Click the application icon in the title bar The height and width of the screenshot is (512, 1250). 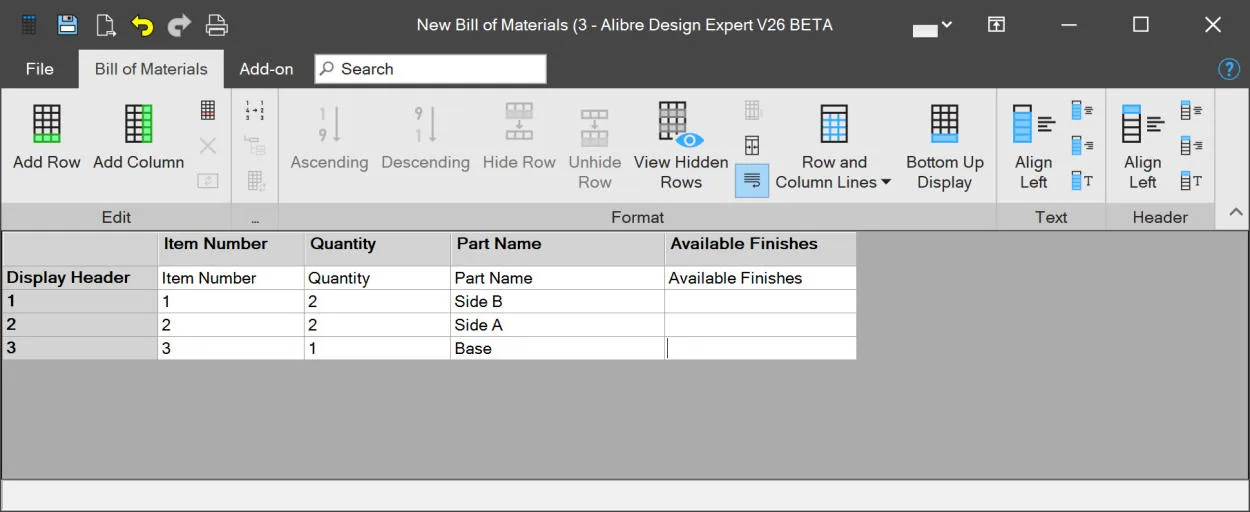click(x=29, y=25)
